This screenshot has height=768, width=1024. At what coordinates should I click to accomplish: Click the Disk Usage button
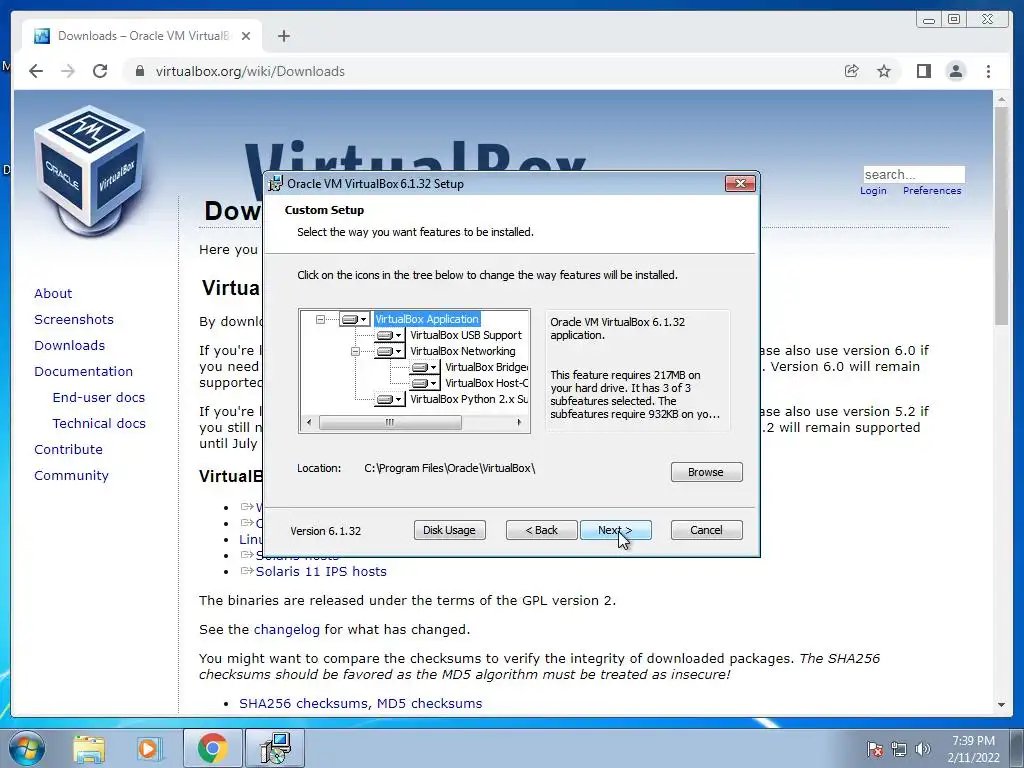(x=449, y=530)
